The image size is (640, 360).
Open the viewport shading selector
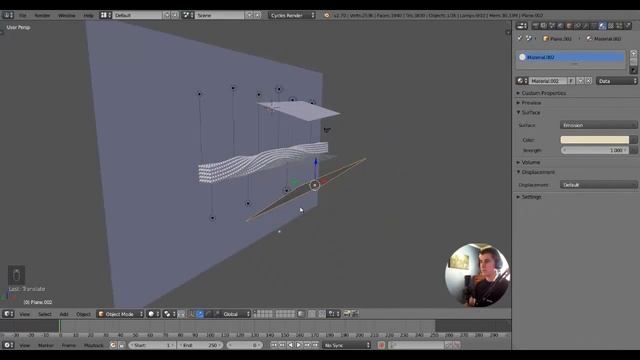[x=153, y=314]
